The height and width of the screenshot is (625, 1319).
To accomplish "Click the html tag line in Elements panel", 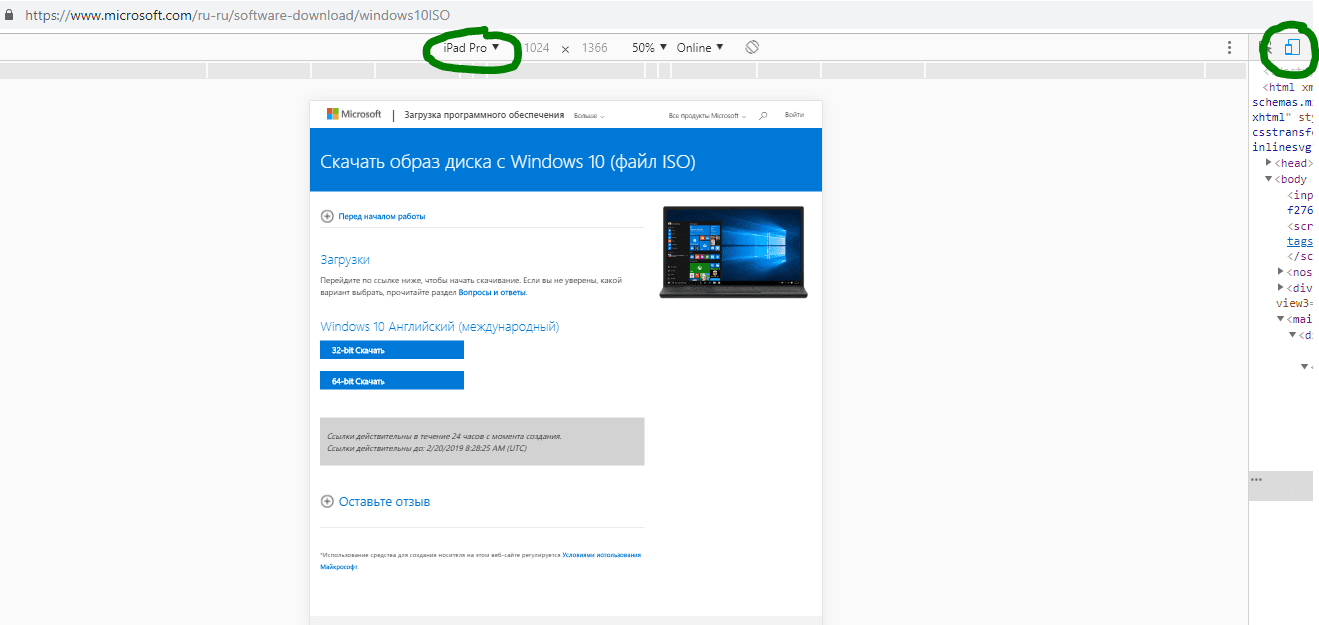I will tap(1287, 87).
